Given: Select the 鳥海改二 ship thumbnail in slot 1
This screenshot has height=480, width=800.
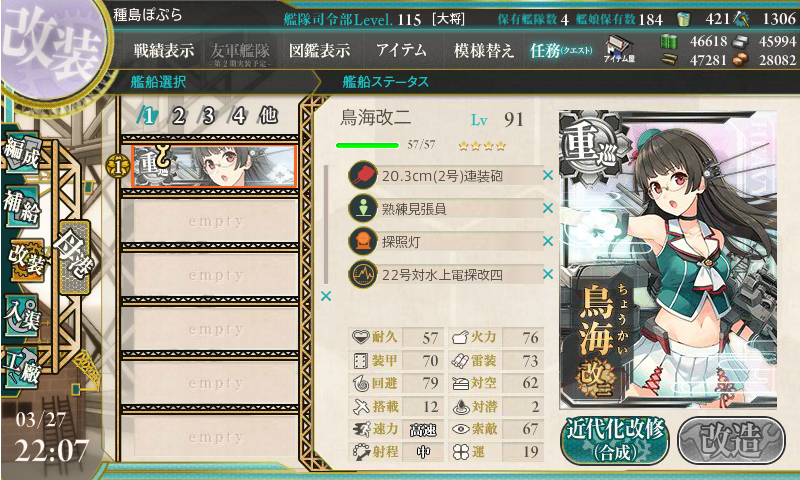Looking at the screenshot, I should tap(214, 167).
